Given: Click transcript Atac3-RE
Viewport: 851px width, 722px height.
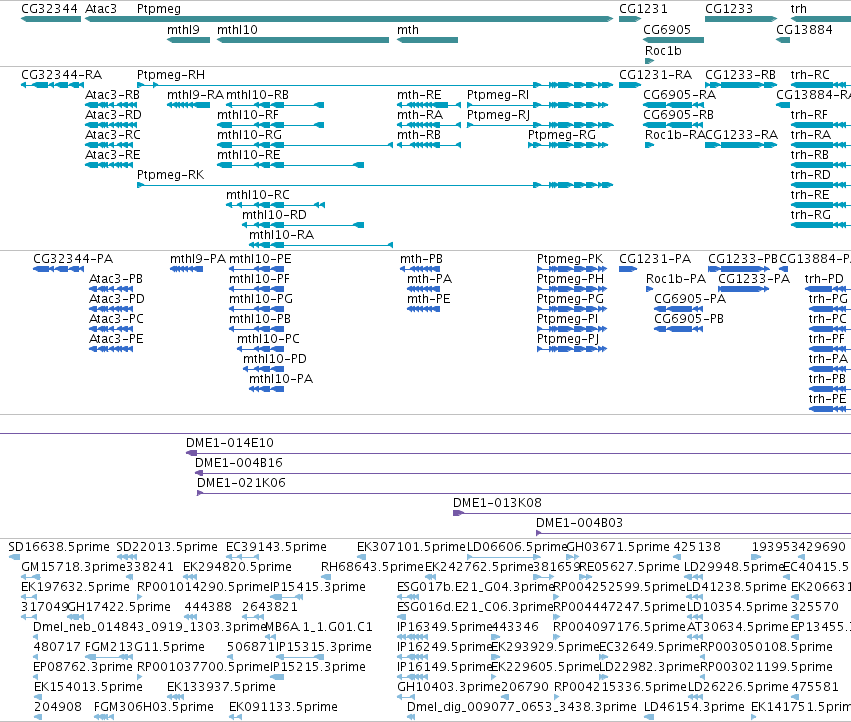Looking at the screenshot, I should point(113,155).
